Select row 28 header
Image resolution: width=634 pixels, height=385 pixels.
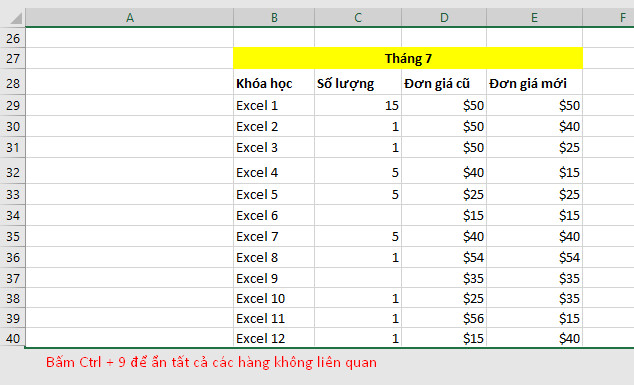point(13,83)
